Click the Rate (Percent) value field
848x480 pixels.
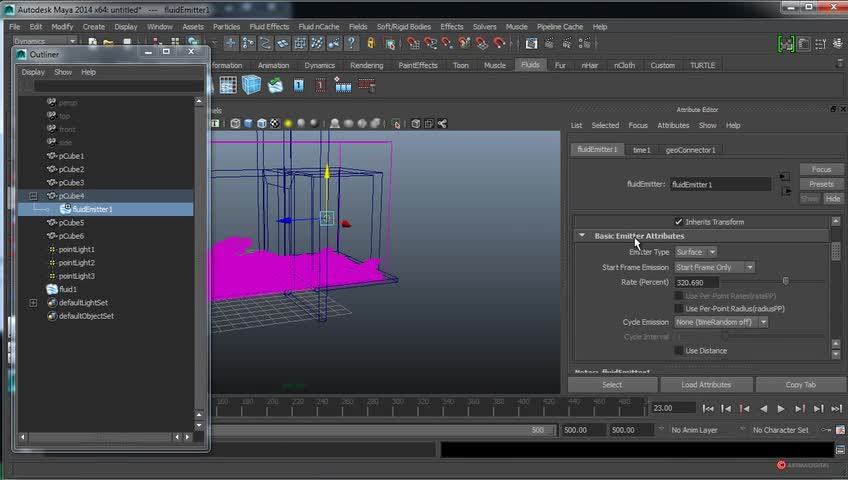click(696, 283)
